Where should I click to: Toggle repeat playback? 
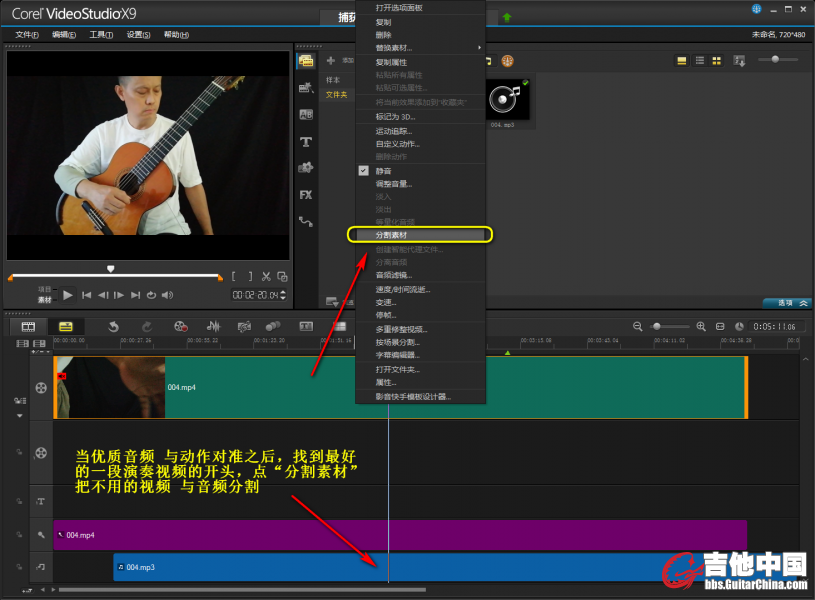click(151, 295)
